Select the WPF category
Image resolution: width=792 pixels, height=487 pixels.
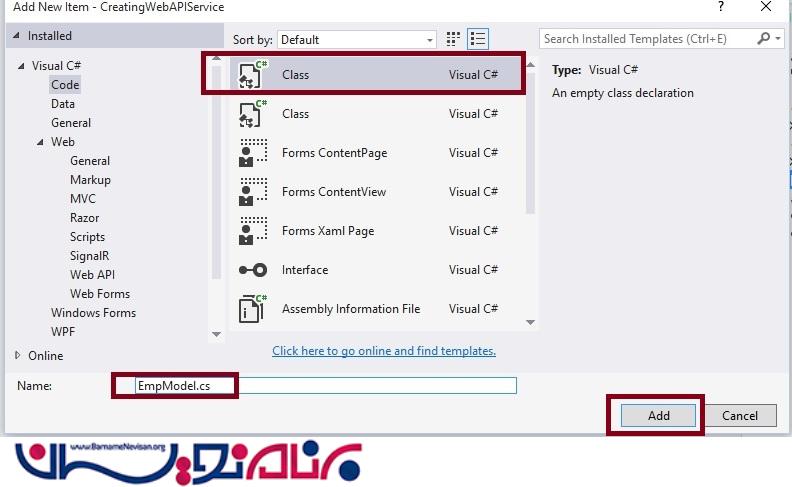pyautogui.click(x=63, y=332)
